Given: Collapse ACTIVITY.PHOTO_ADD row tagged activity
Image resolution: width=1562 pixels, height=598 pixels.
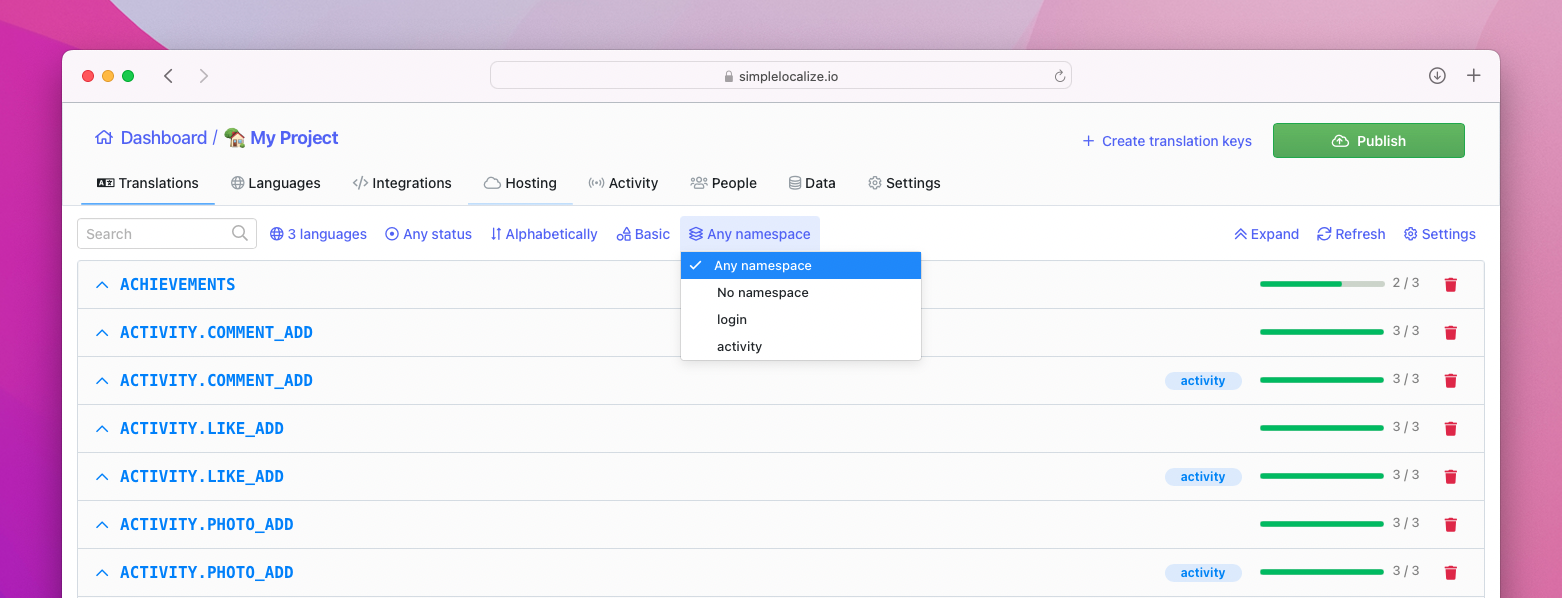Looking at the screenshot, I should 101,573.
